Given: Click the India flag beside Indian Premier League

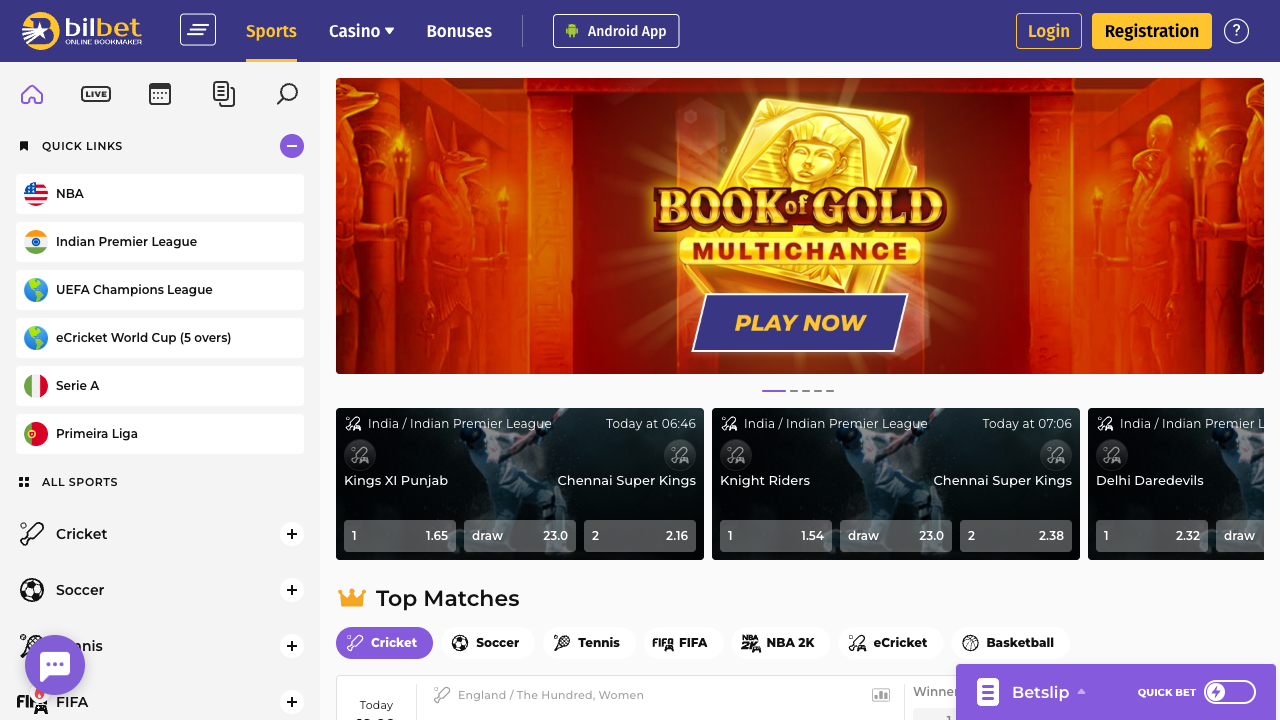Looking at the screenshot, I should (x=36, y=242).
